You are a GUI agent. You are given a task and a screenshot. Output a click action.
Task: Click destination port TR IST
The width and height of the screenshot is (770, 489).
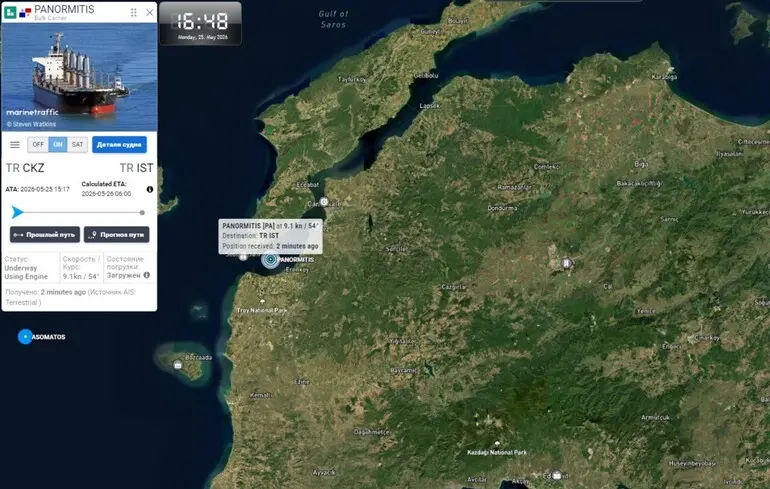pyautogui.click(x=136, y=168)
